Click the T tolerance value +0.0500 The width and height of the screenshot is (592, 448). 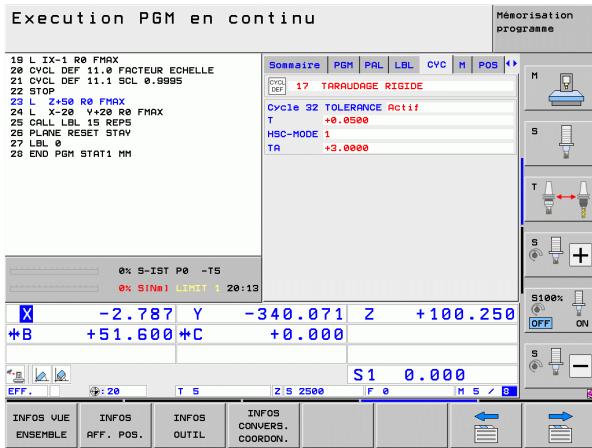click(x=347, y=120)
